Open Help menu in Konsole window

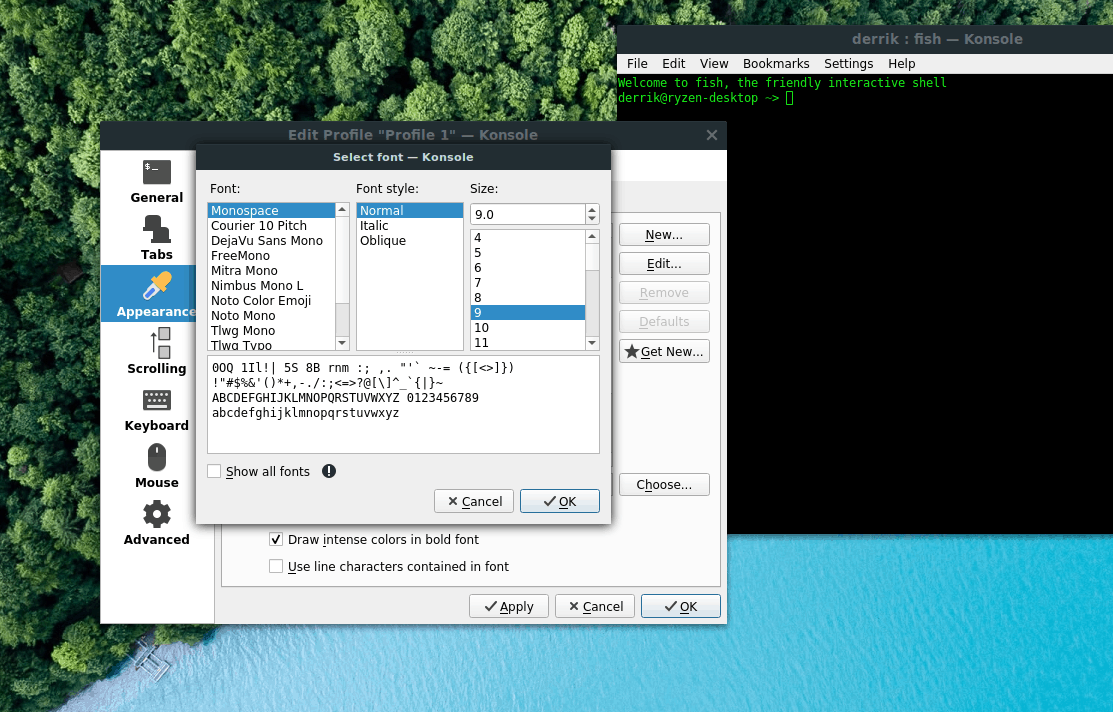pyautogui.click(x=901, y=63)
